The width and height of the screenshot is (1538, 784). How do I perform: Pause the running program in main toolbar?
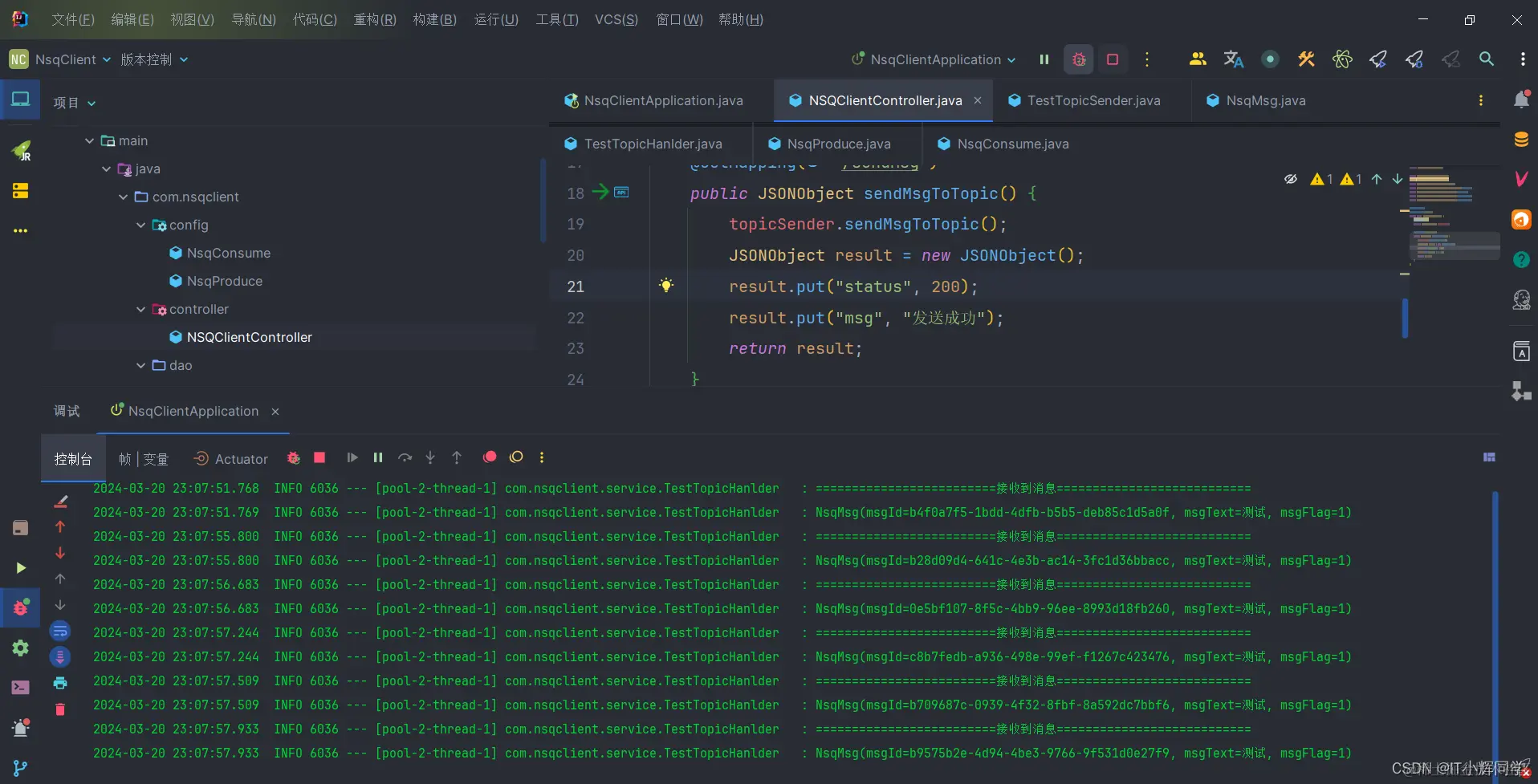click(x=1044, y=59)
